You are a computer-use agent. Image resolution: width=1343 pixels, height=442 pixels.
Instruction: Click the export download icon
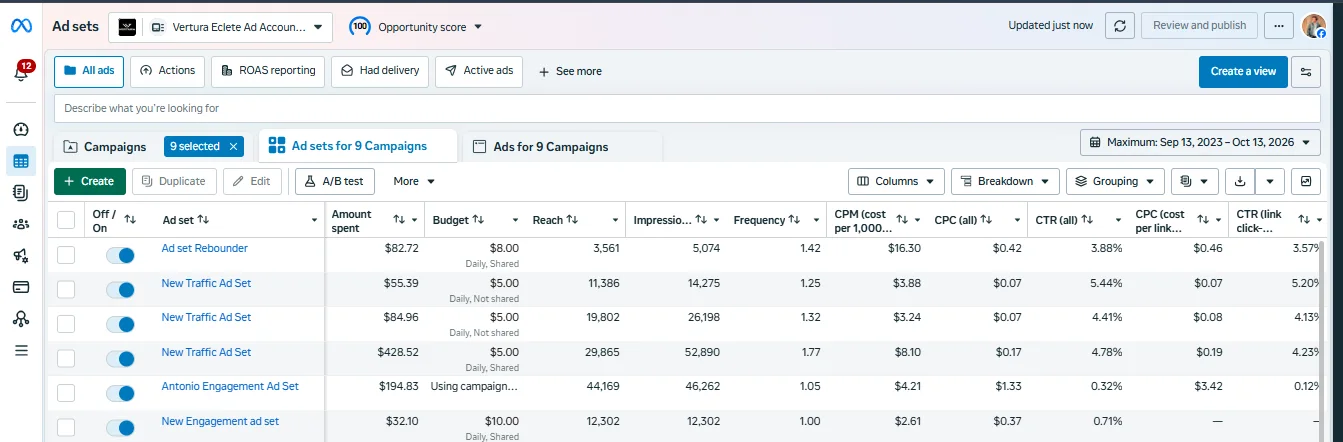tap(1240, 181)
